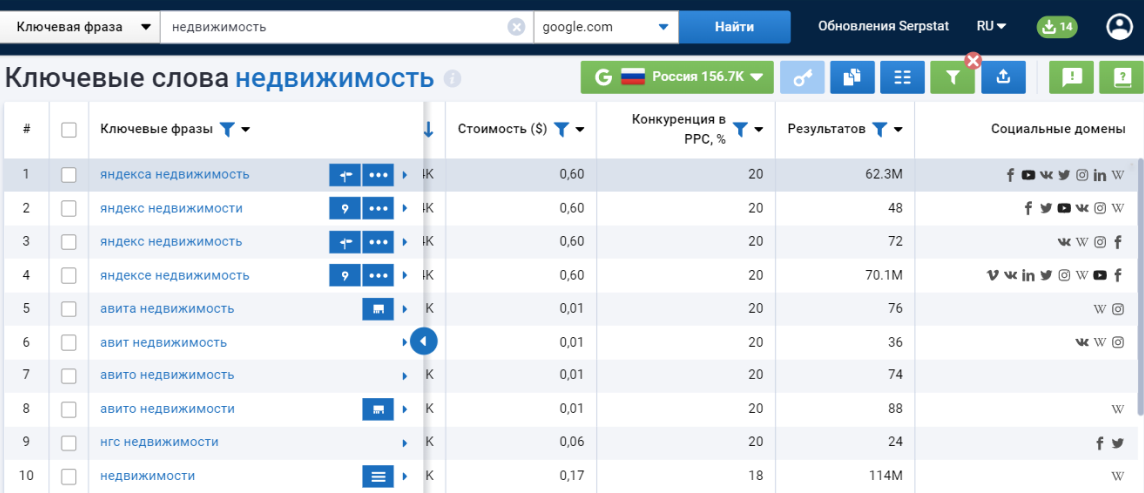This screenshot has width=1144, height=493.
Task: Tick the checkbox for авит недвижимость
Action: 69,343
